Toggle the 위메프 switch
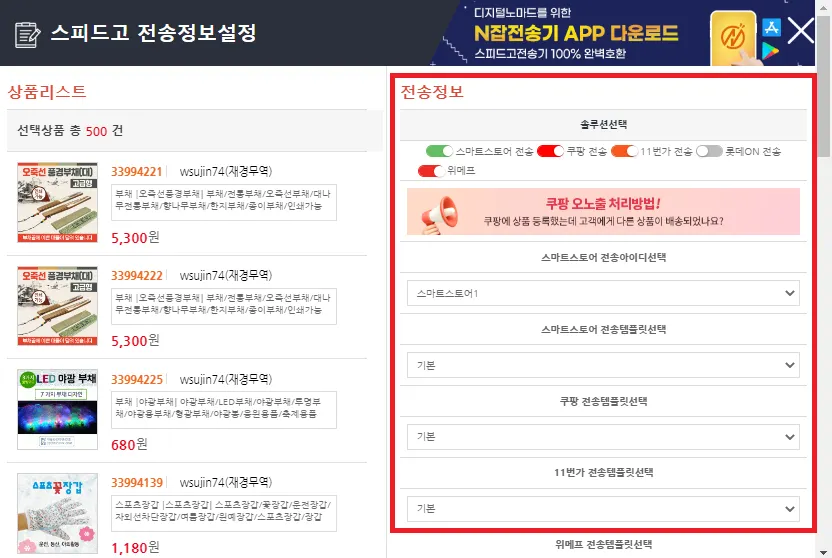832x558 pixels. click(x=431, y=171)
